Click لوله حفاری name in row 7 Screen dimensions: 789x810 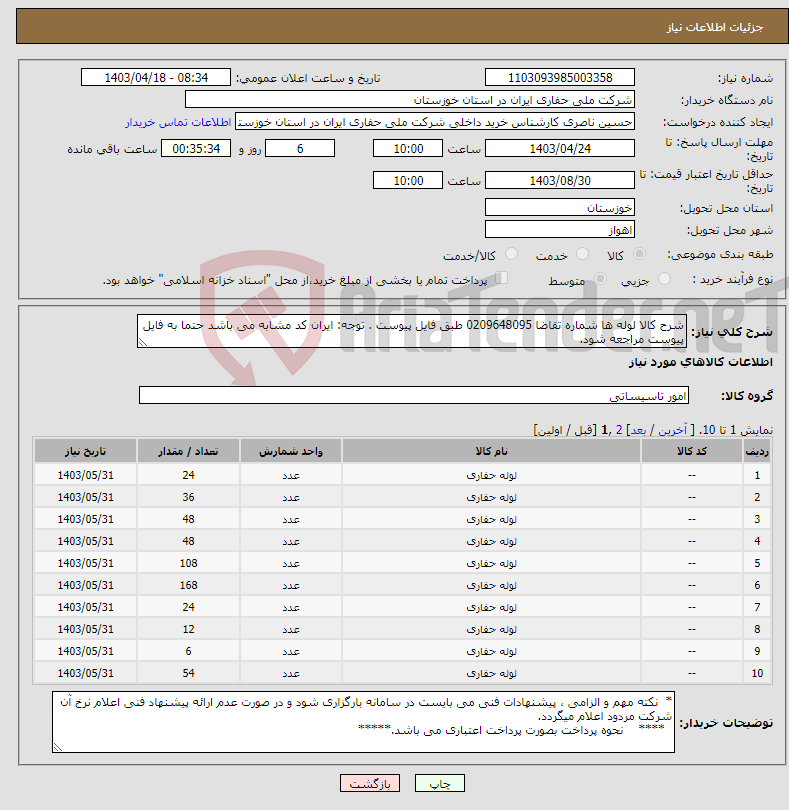(491, 607)
